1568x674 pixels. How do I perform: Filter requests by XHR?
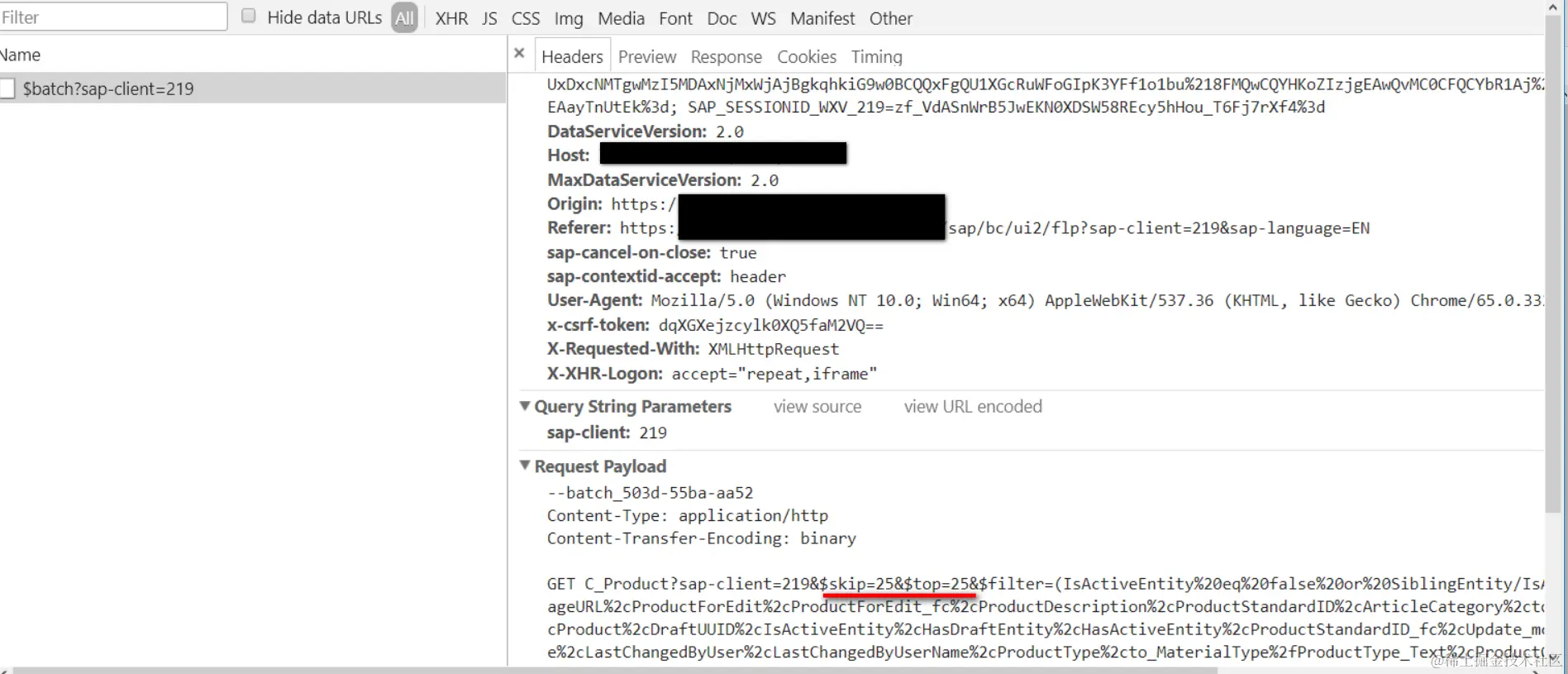tap(451, 18)
